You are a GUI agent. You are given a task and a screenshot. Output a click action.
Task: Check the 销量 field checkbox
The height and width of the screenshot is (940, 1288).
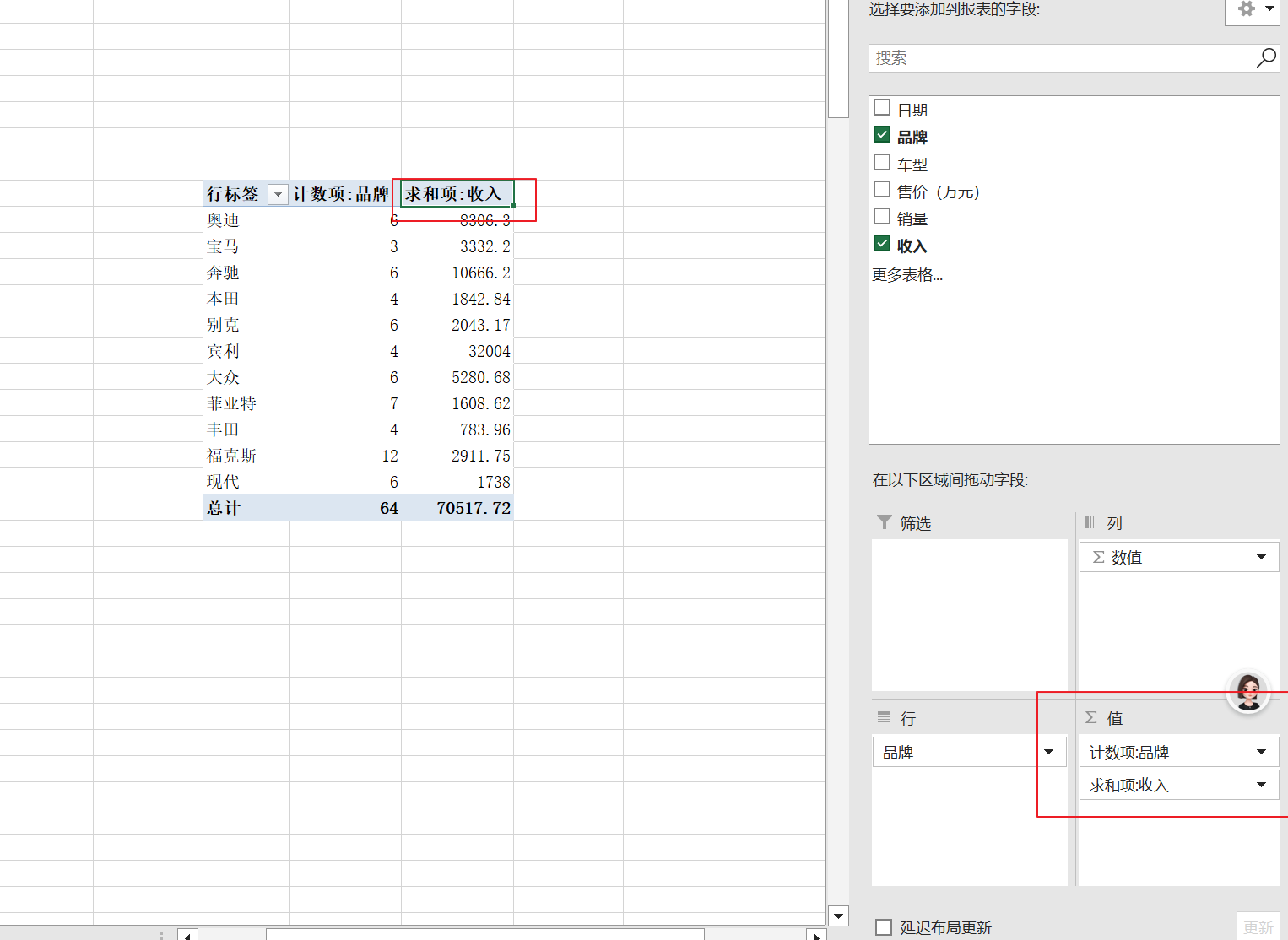[x=882, y=216]
